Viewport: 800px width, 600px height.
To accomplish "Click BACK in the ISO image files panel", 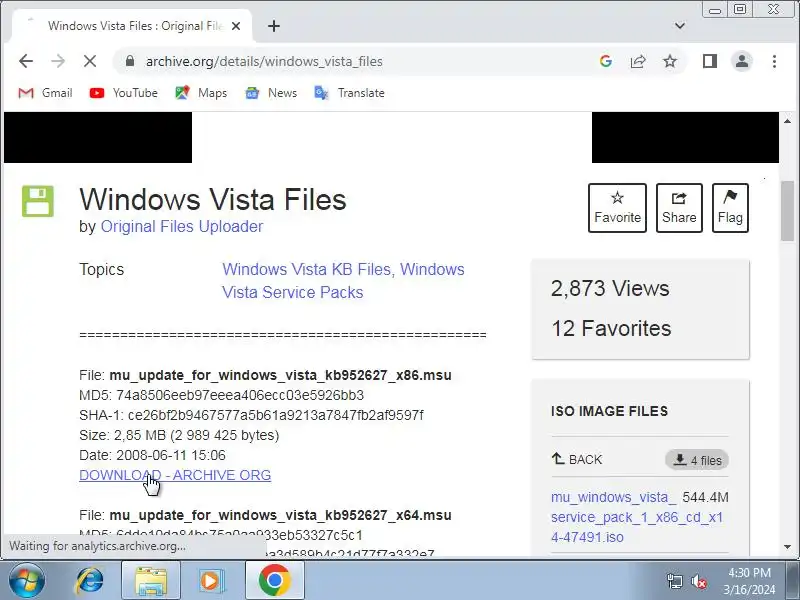I will tap(577, 459).
